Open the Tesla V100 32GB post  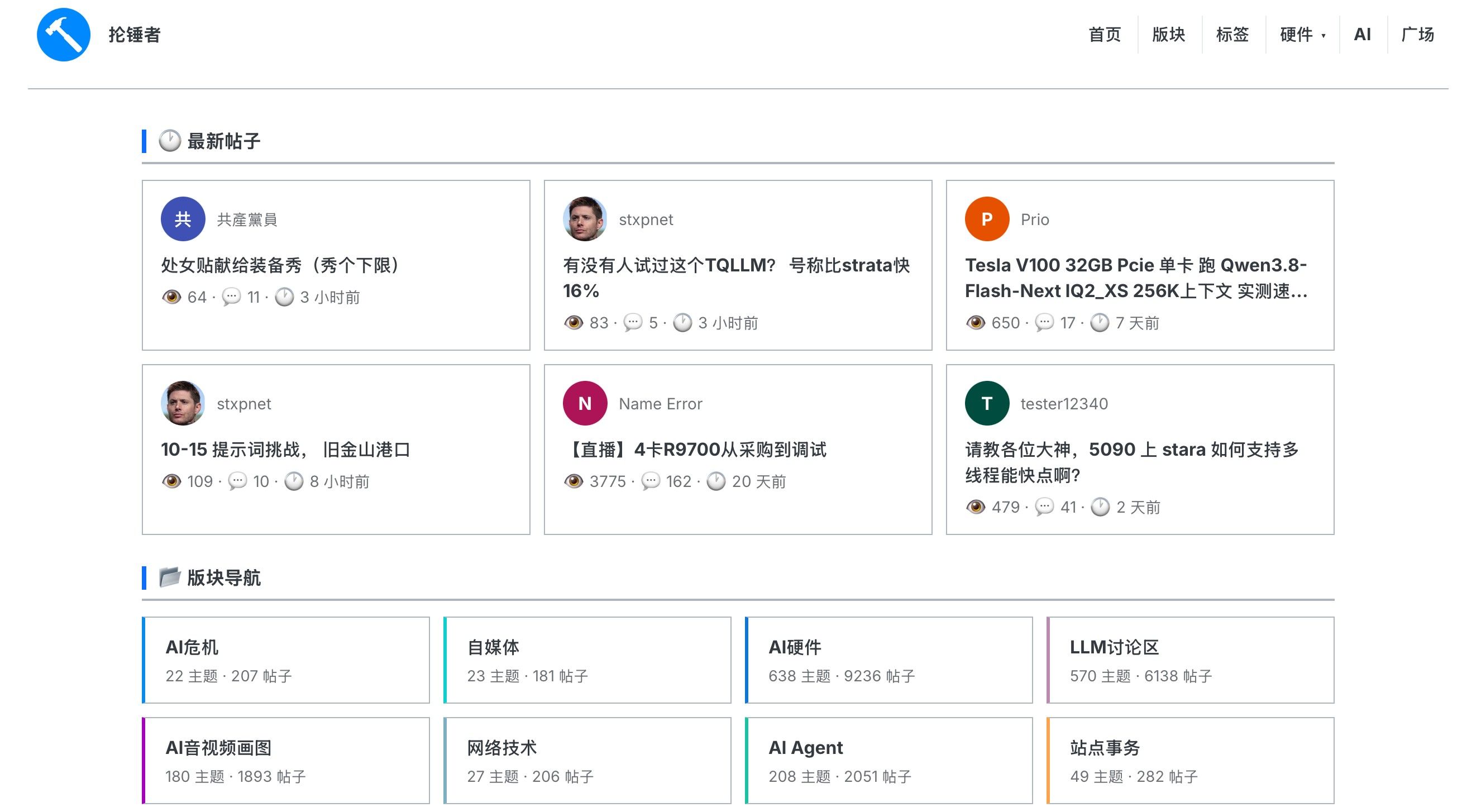tap(1136, 278)
